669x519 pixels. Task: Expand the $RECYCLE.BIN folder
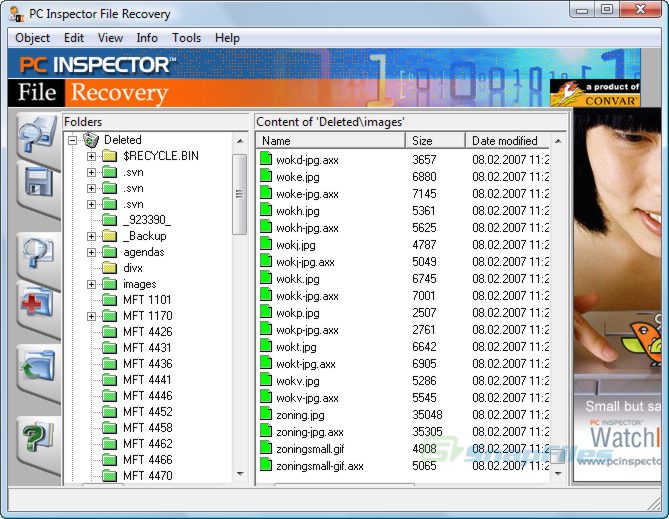tap(91, 156)
